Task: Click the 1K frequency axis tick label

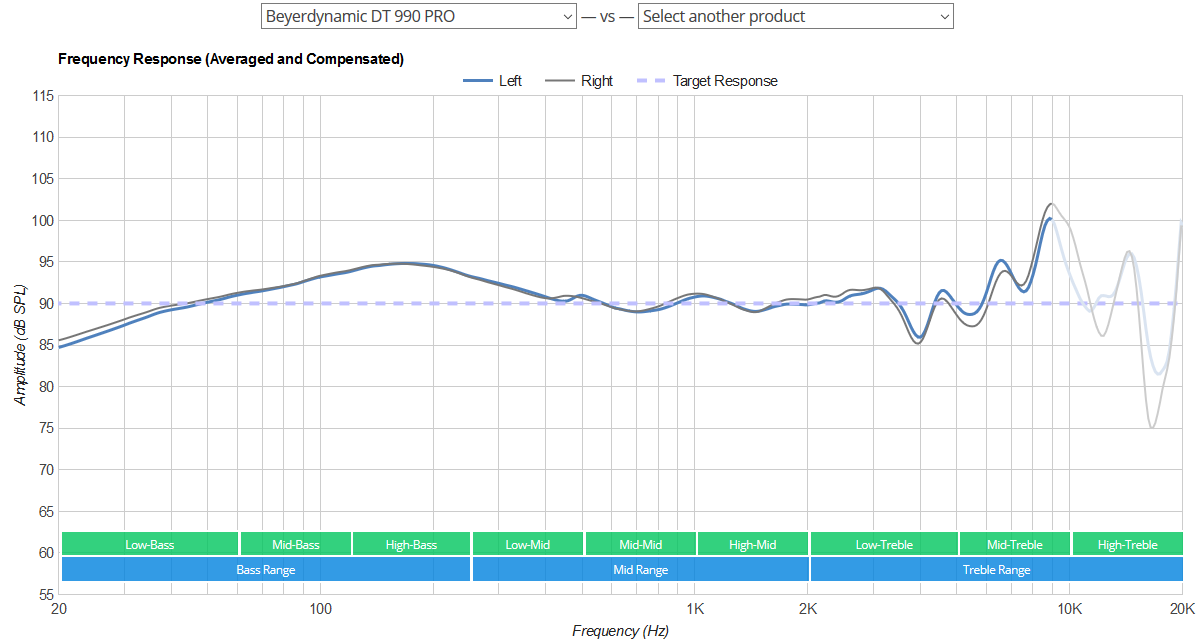Action: tap(695, 608)
